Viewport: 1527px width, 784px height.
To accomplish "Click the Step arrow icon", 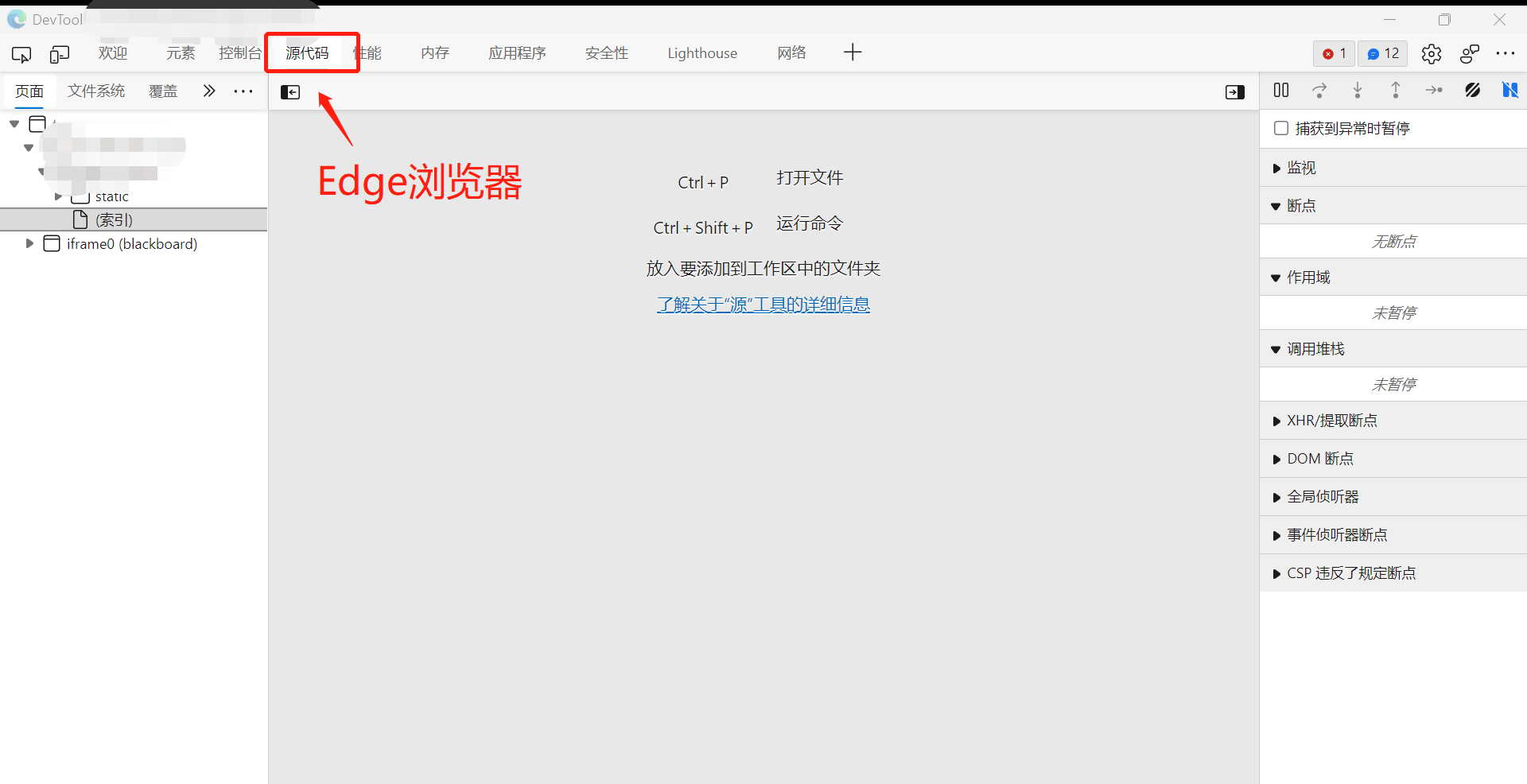I will 1434,90.
